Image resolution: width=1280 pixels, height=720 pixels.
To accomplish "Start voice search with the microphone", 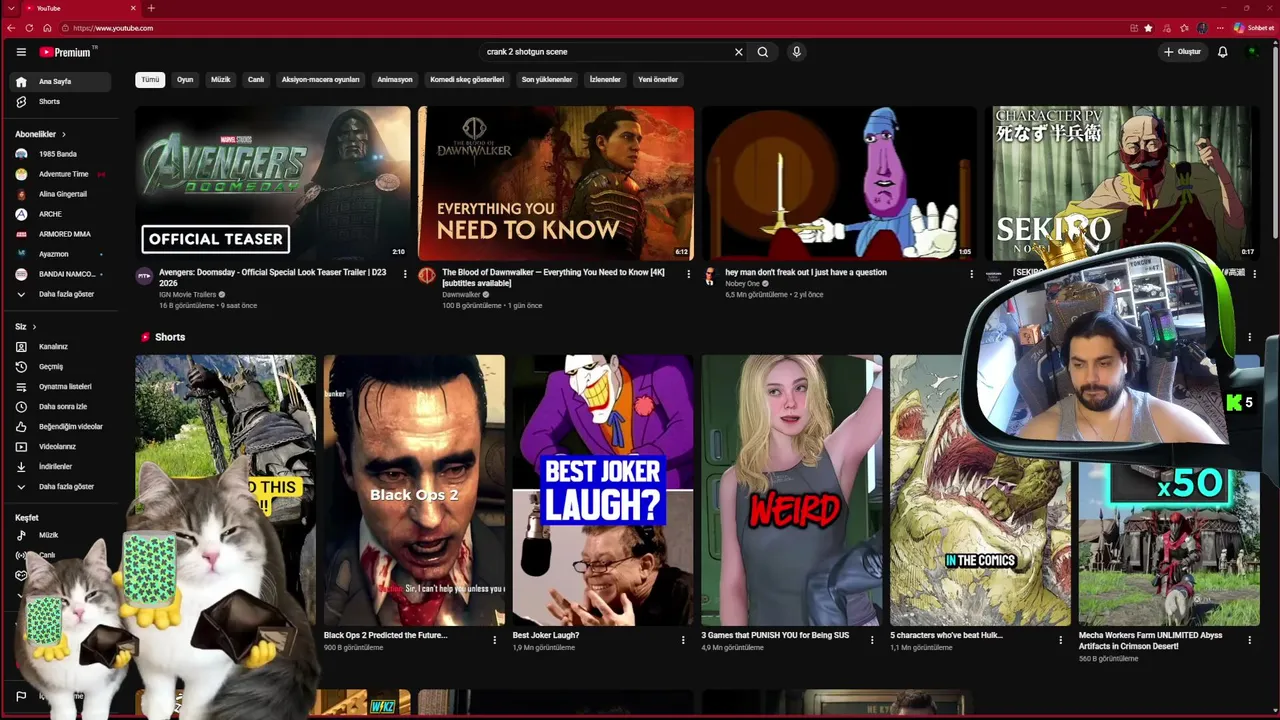I will click(x=796, y=52).
